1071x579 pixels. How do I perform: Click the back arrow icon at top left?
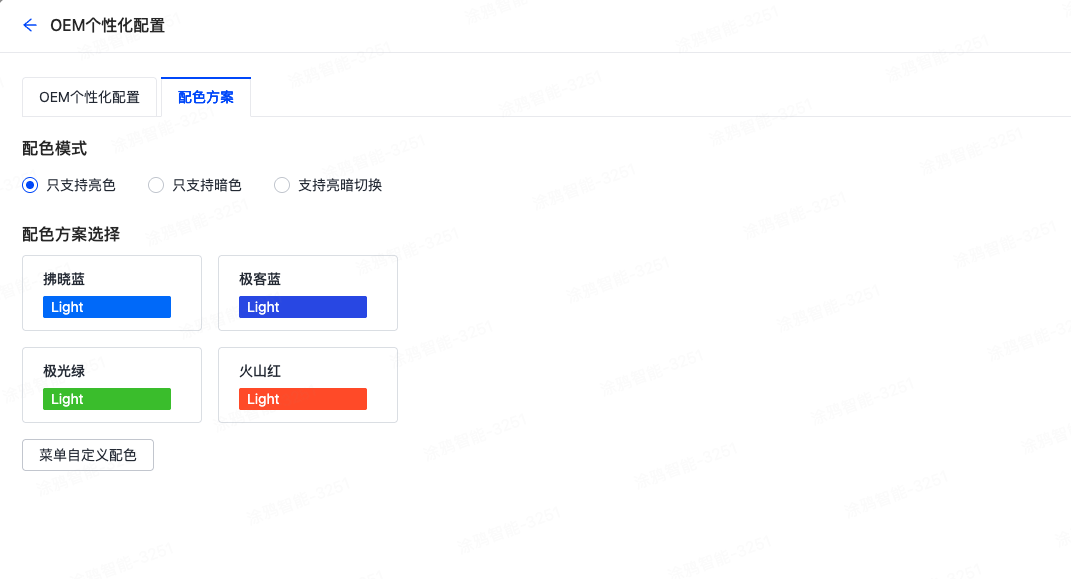[28, 25]
